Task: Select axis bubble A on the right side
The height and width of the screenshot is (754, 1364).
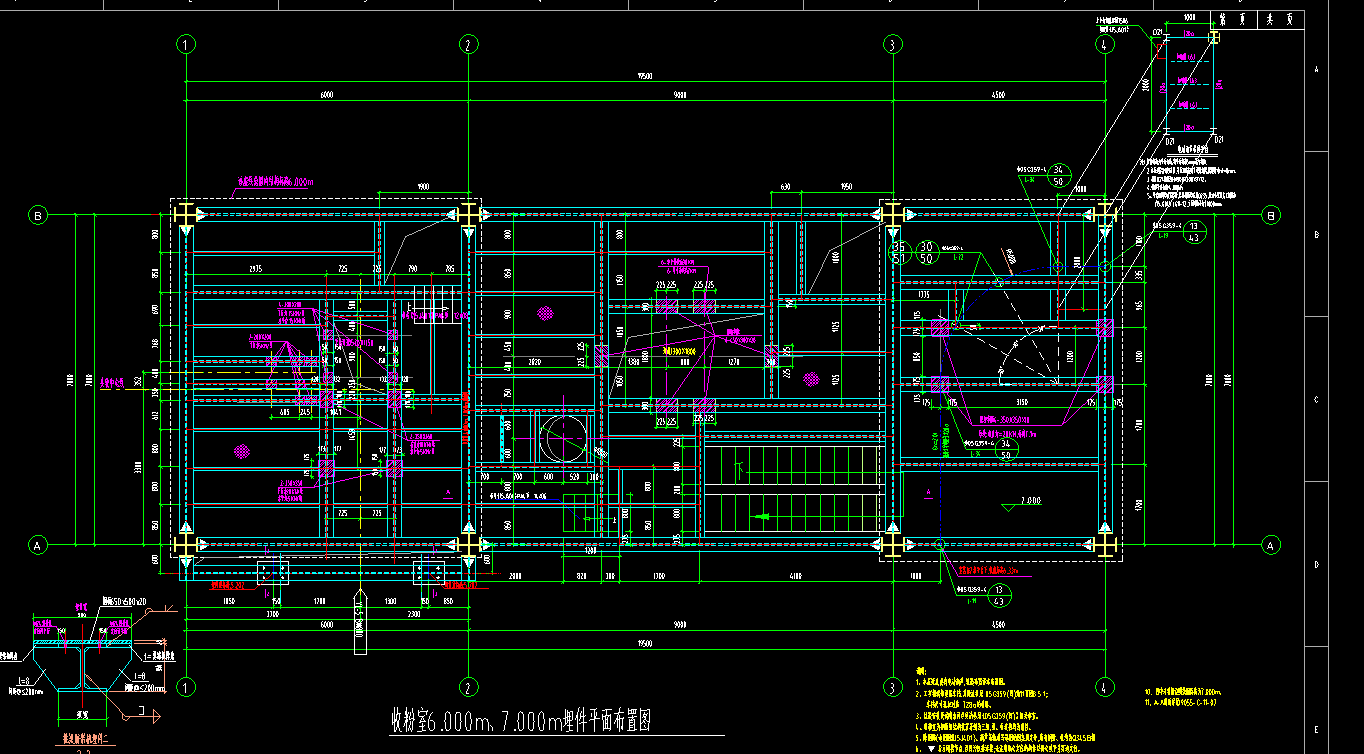Action: pyautogui.click(x=1271, y=545)
